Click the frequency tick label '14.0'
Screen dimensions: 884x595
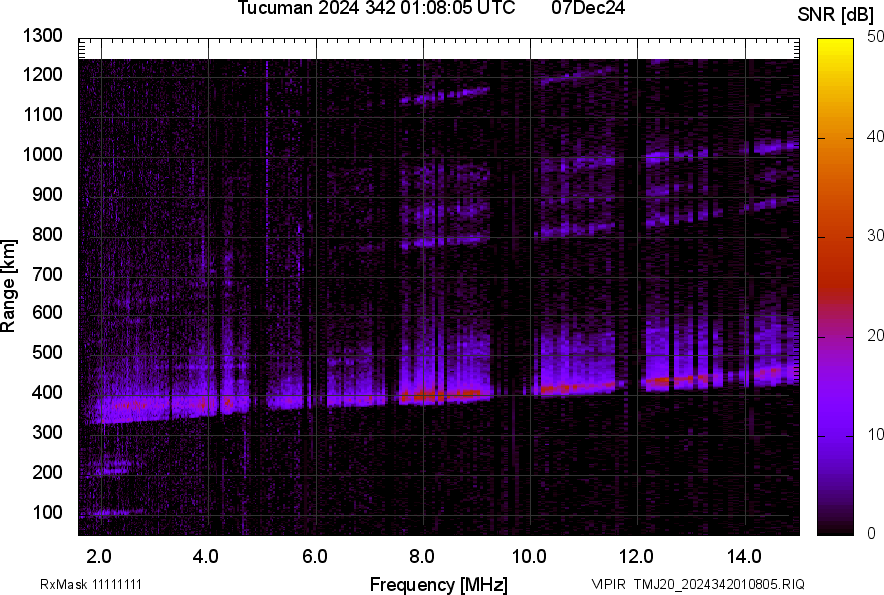pos(744,557)
